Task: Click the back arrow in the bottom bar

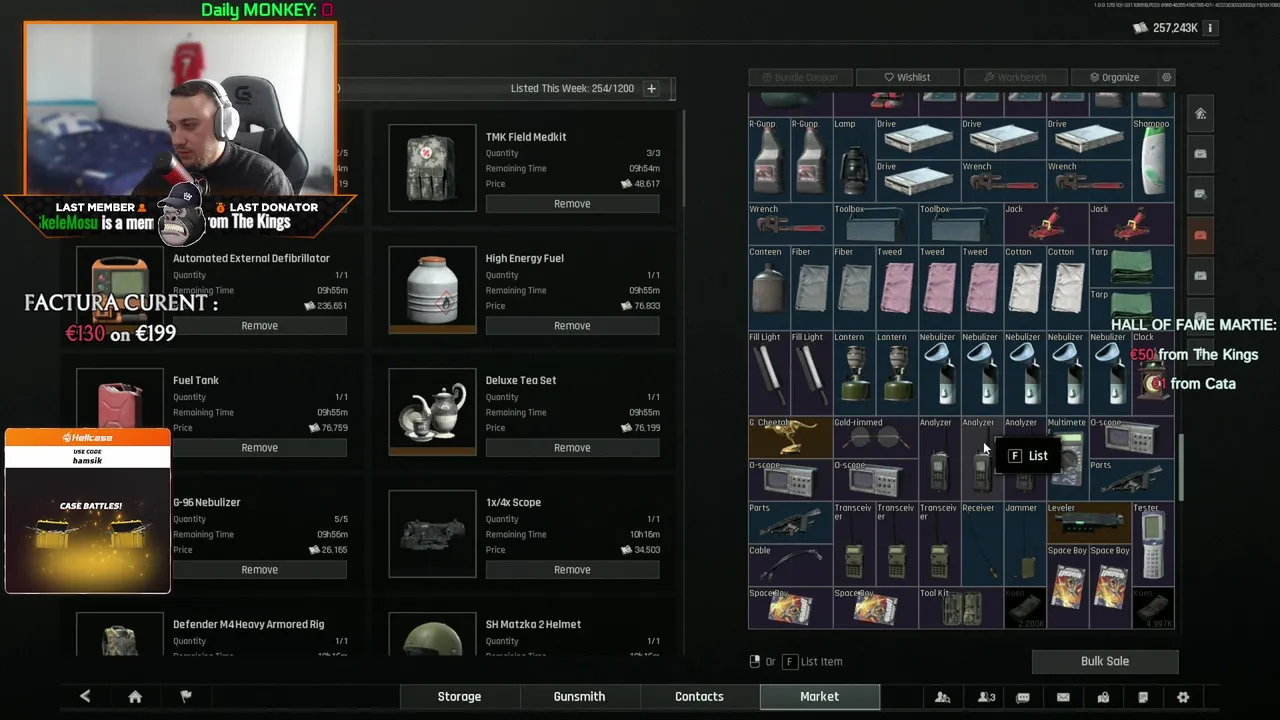Action: (85, 697)
